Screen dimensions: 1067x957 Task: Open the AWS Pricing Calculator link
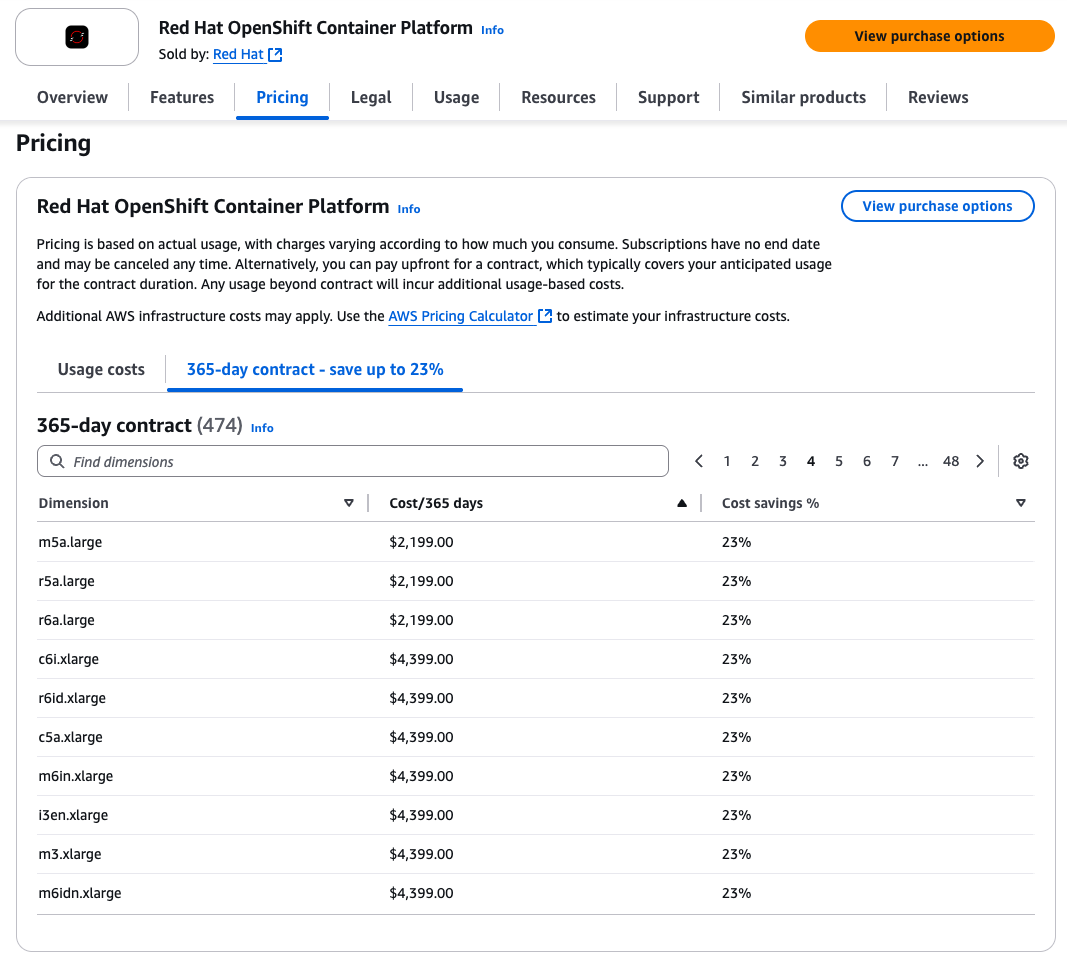coord(461,316)
